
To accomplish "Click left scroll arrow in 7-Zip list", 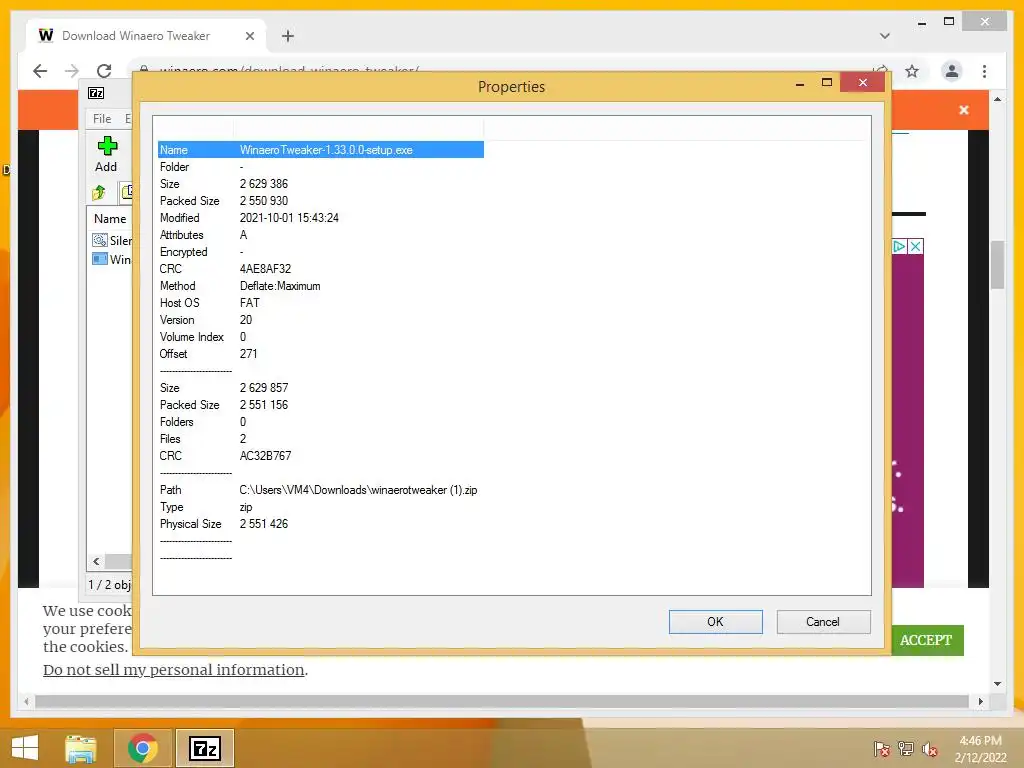I will tap(97, 562).
